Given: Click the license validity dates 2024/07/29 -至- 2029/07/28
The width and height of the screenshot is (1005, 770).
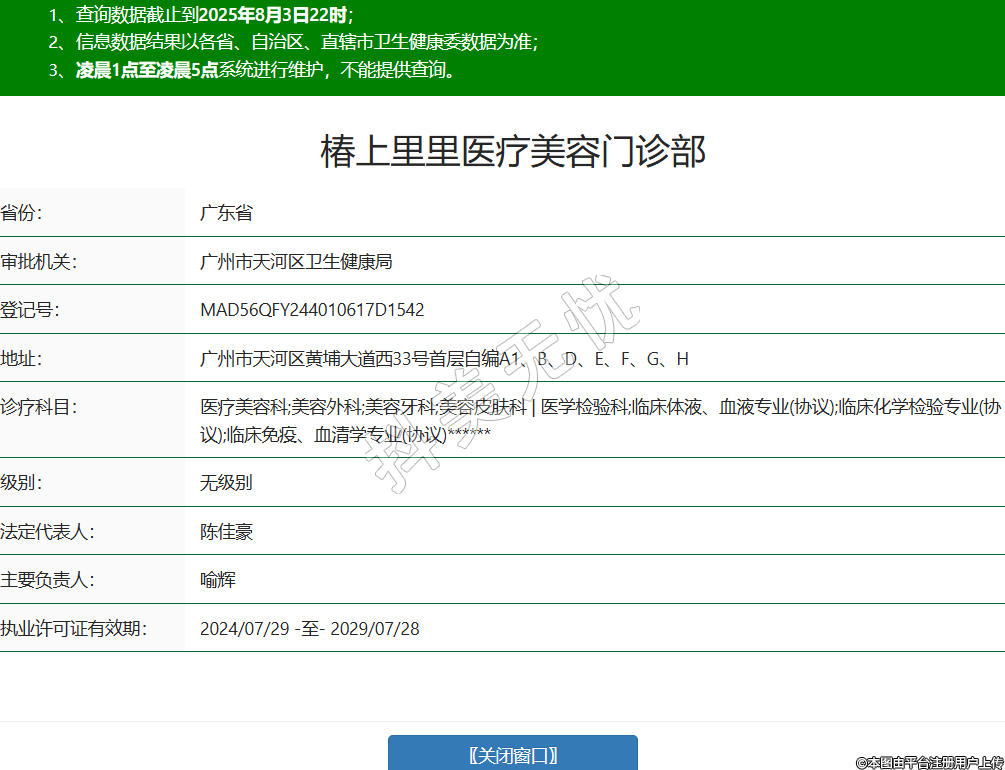Looking at the screenshot, I should [x=310, y=629].
